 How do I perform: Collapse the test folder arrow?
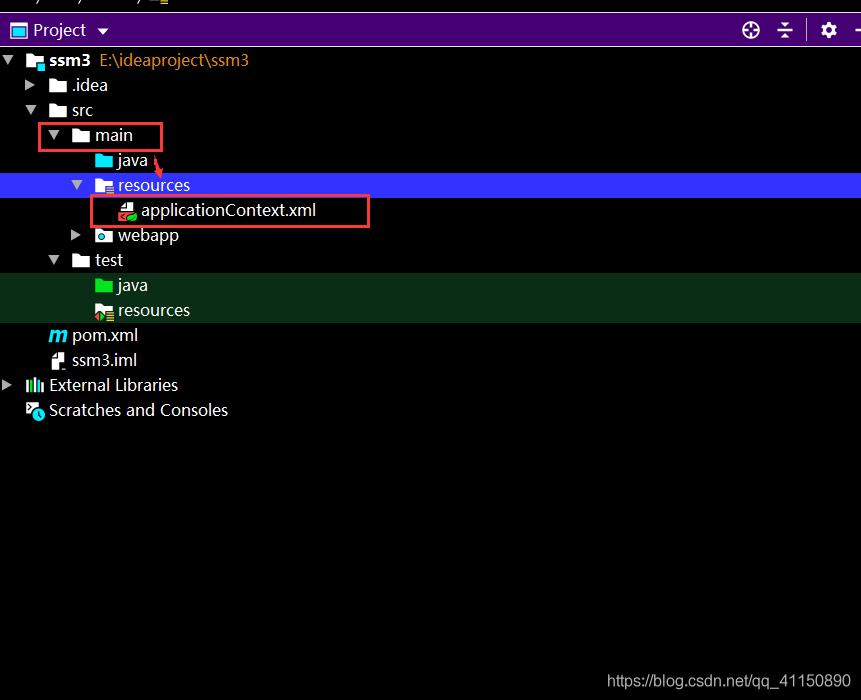pos(54,260)
